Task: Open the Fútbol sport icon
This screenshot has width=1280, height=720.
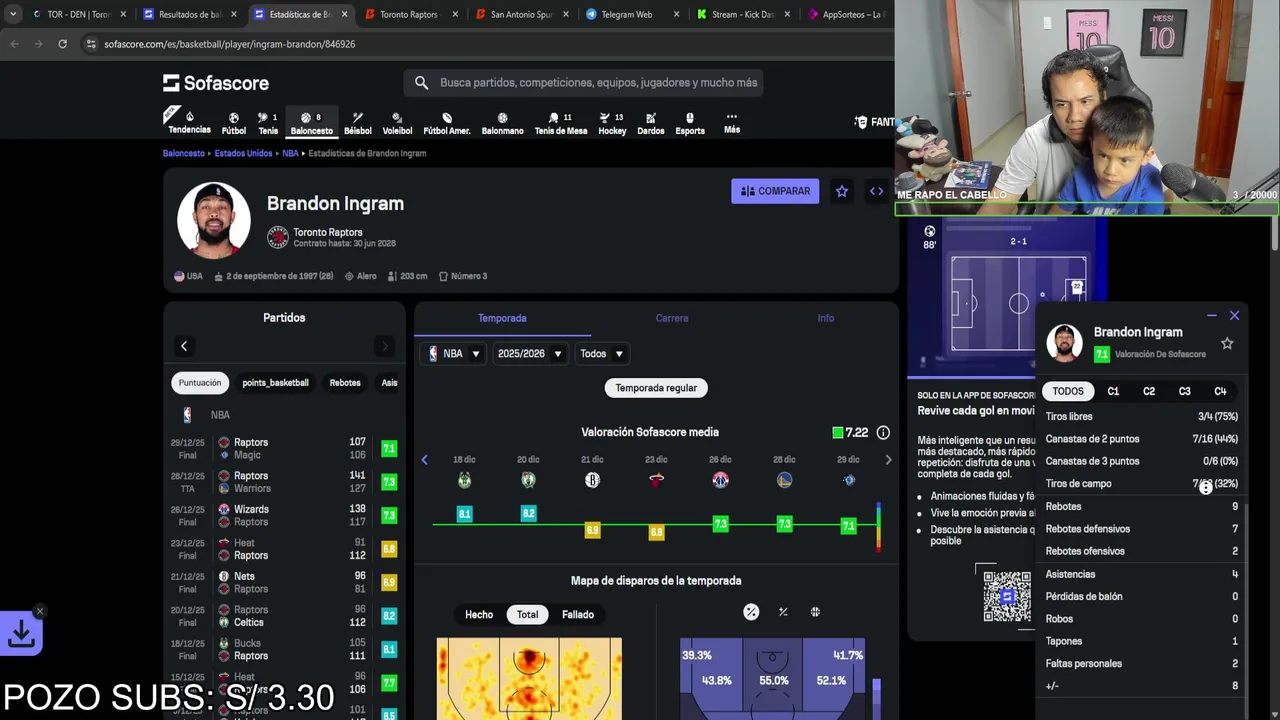Action: [x=234, y=123]
